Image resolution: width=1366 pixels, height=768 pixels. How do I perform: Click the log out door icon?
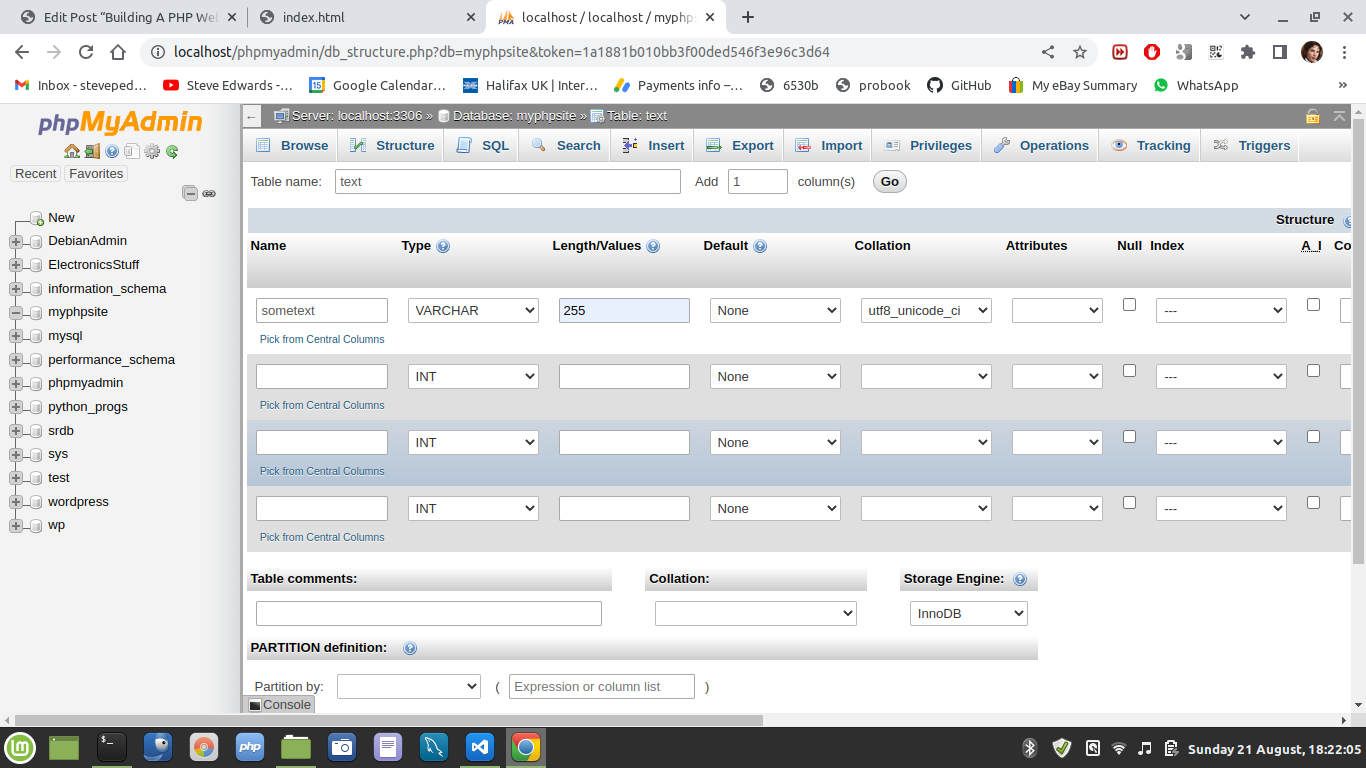[x=92, y=152]
